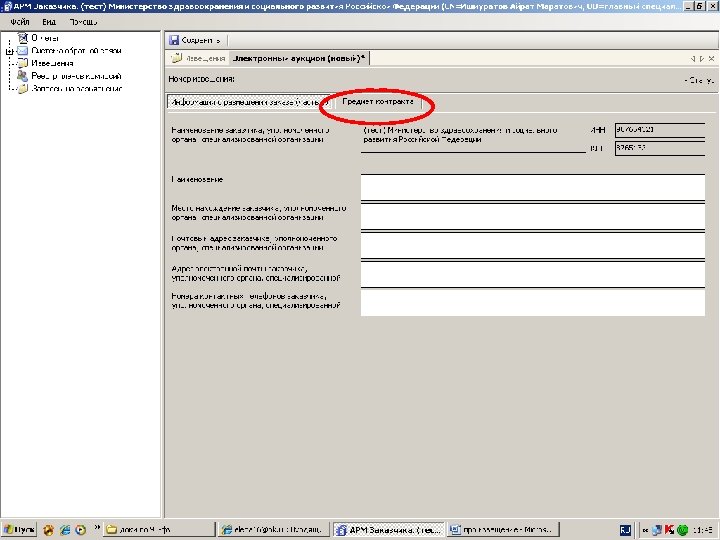This screenshot has width=720, height=540.
Task: Launch Internet Explorer from quick launch
Action: point(65,530)
